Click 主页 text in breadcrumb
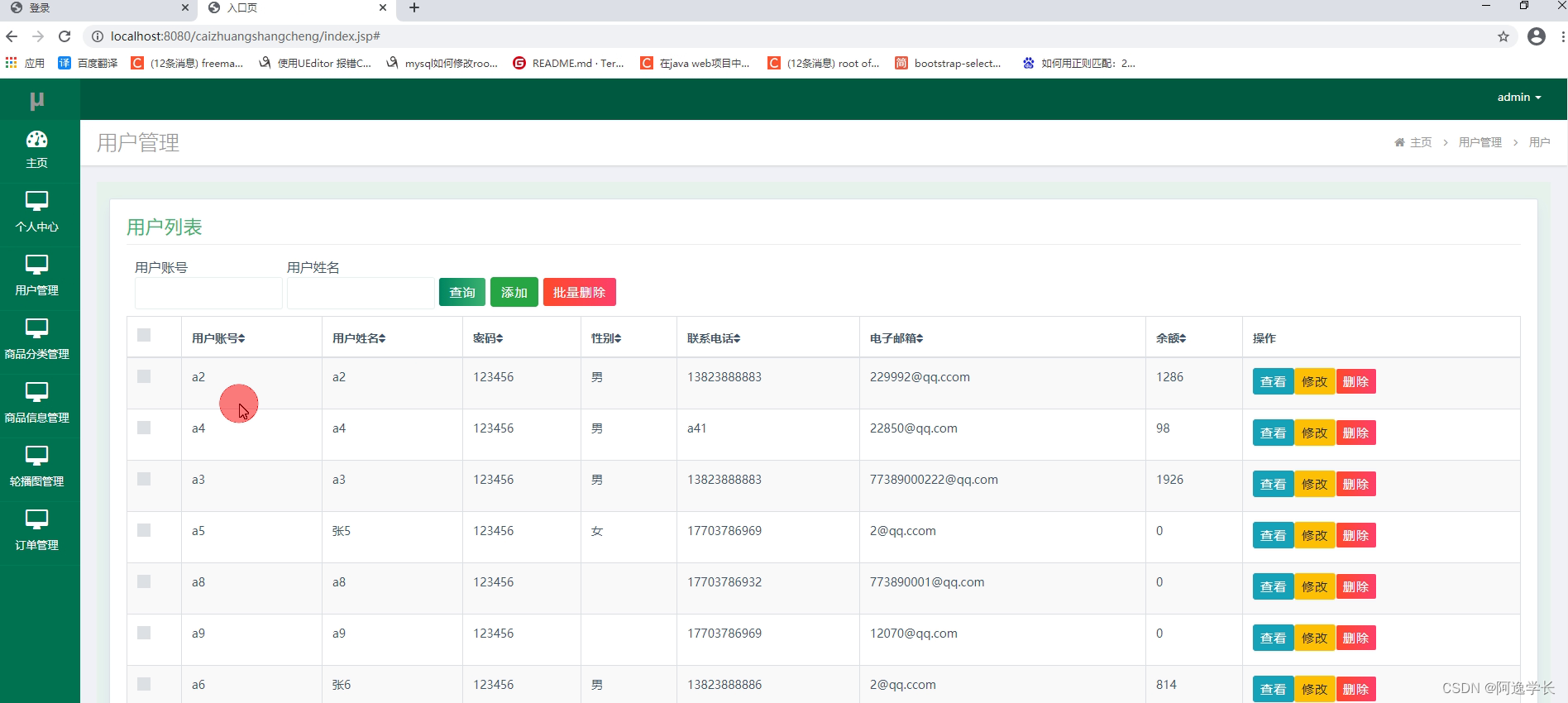Viewport: 1568px width, 703px height. click(1421, 142)
